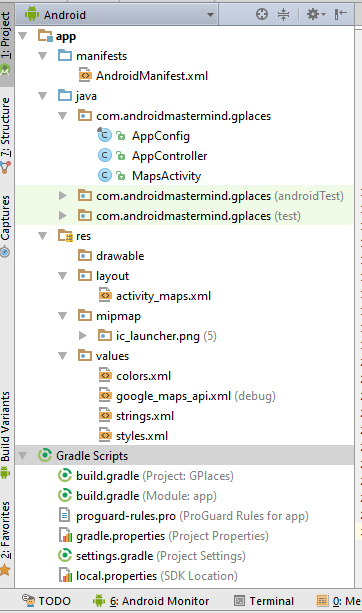Select proguard-rules.pro file
Image resolution: width=362 pixels, height=613 pixels.
[x=192, y=516]
